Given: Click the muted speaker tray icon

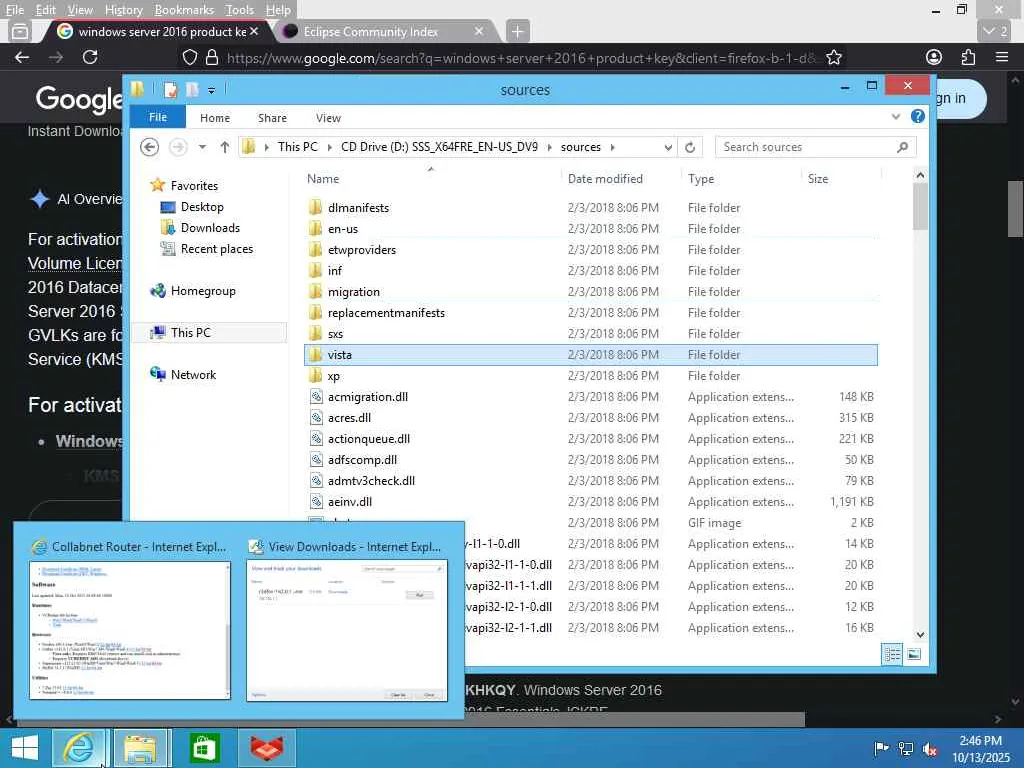Looking at the screenshot, I should click(930, 748).
